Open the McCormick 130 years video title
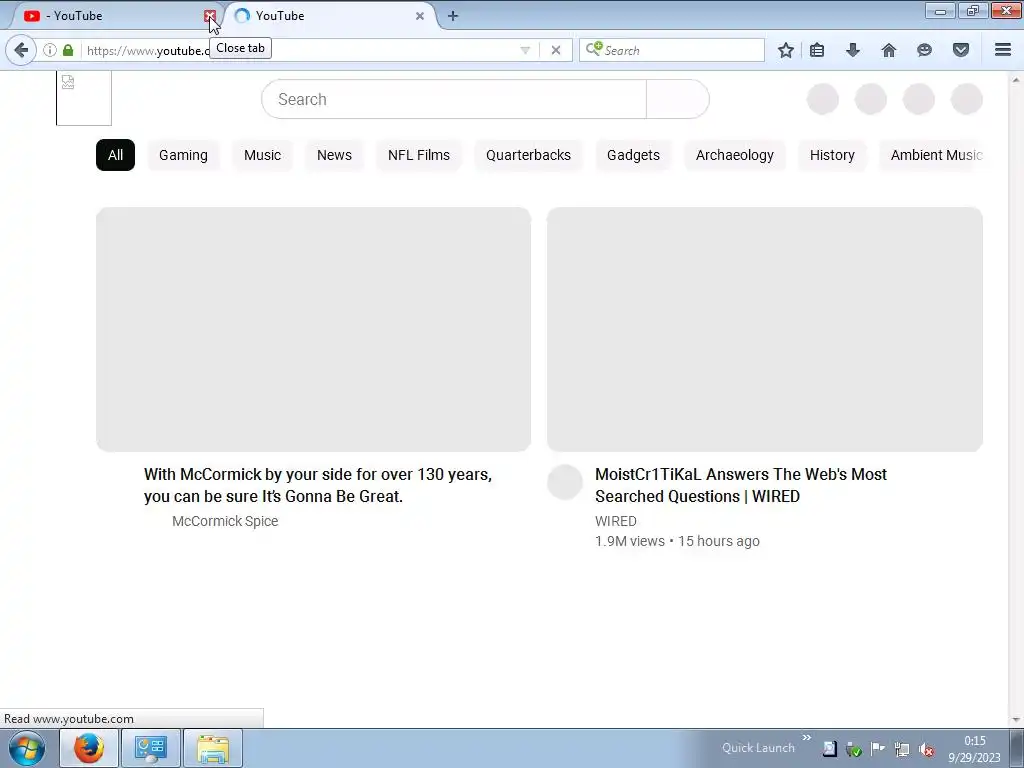1024x768 pixels. [318, 485]
